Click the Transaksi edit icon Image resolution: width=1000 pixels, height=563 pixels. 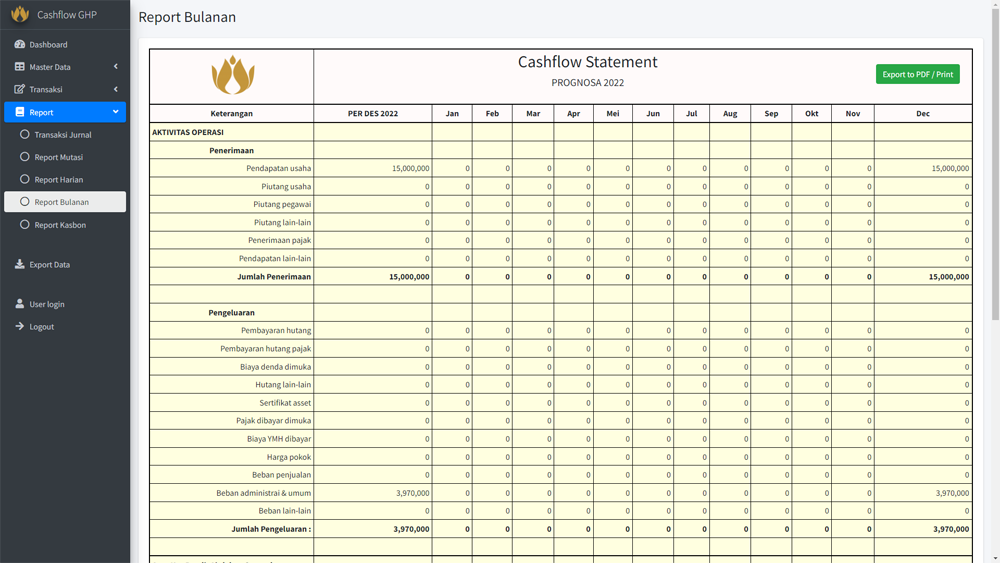click(x=19, y=89)
